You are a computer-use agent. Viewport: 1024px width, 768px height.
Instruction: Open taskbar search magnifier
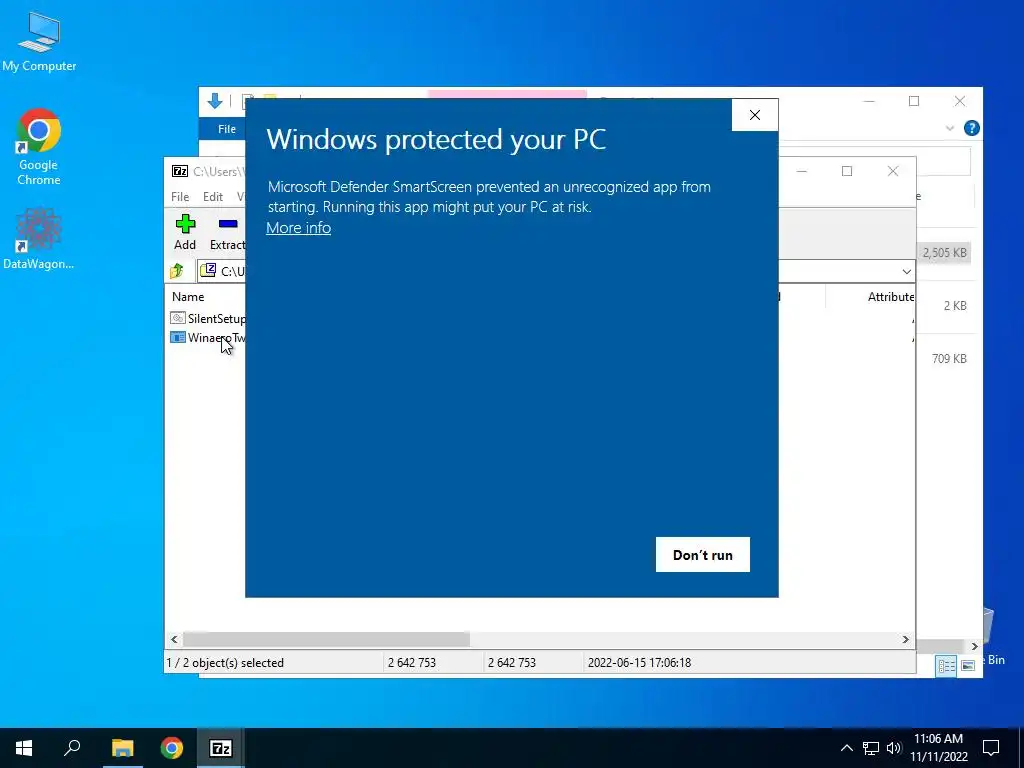[72, 748]
